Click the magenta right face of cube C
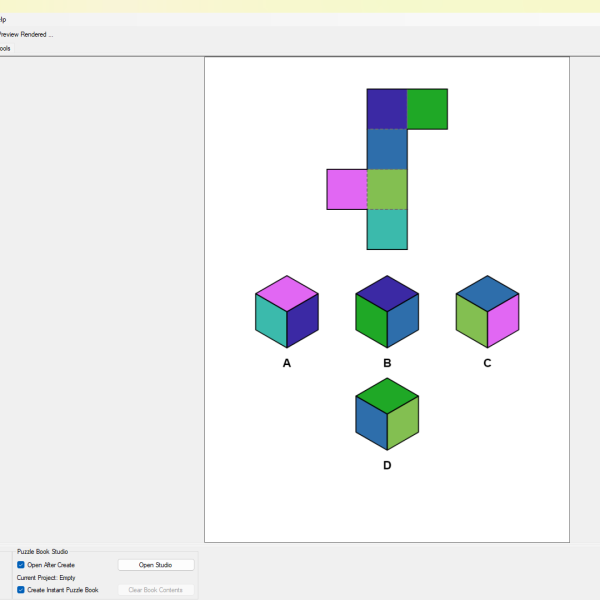 (x=503, y=321)
